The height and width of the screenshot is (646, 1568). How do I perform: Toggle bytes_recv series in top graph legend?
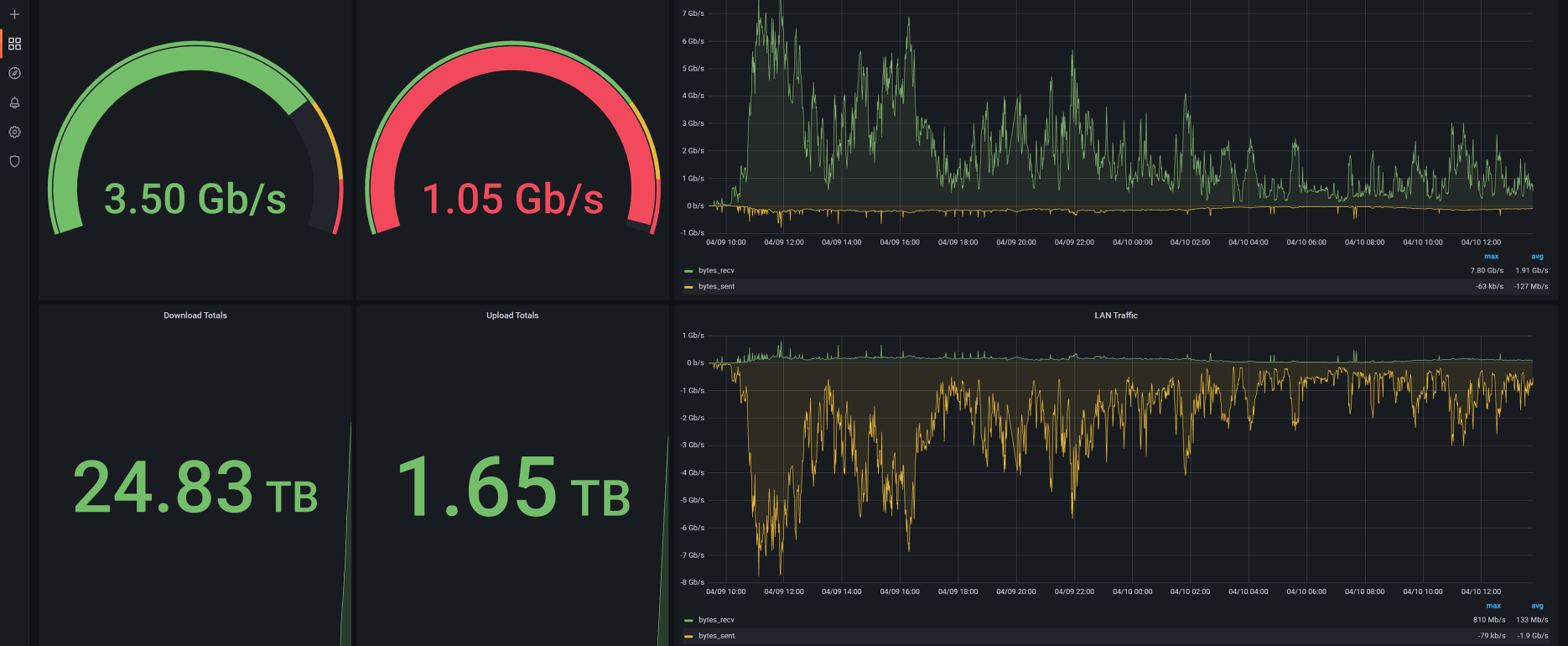tap(716, 271)
